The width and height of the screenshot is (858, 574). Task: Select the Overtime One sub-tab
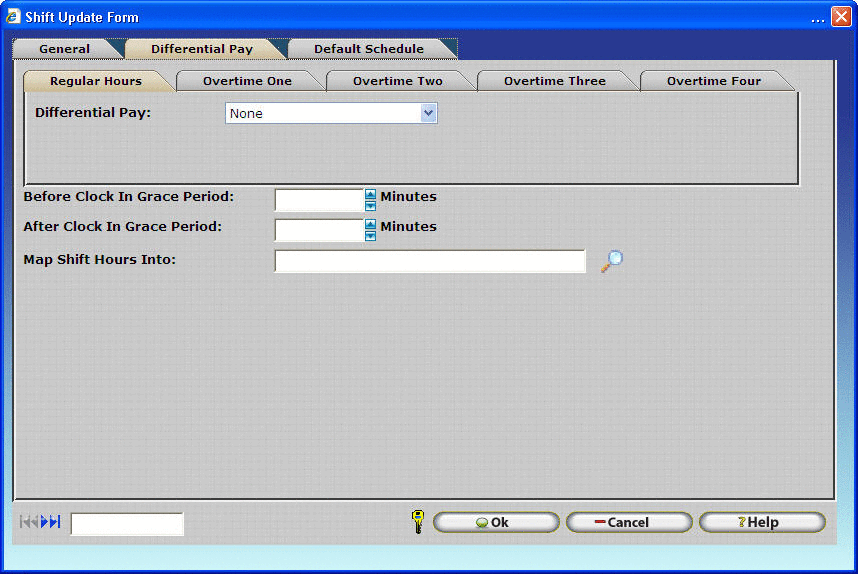[247, 81]
